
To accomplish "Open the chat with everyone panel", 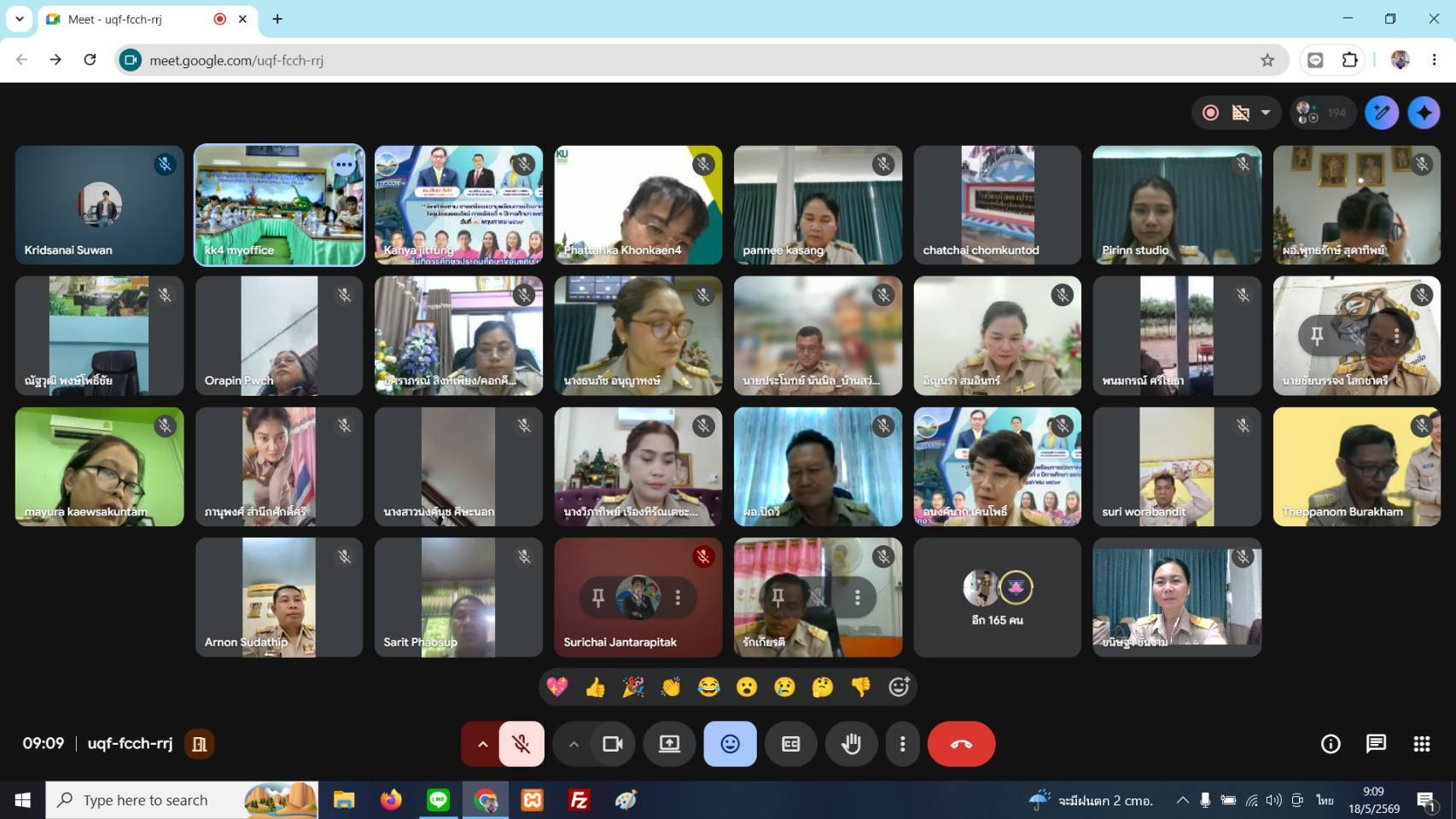I will point(1376,744).
